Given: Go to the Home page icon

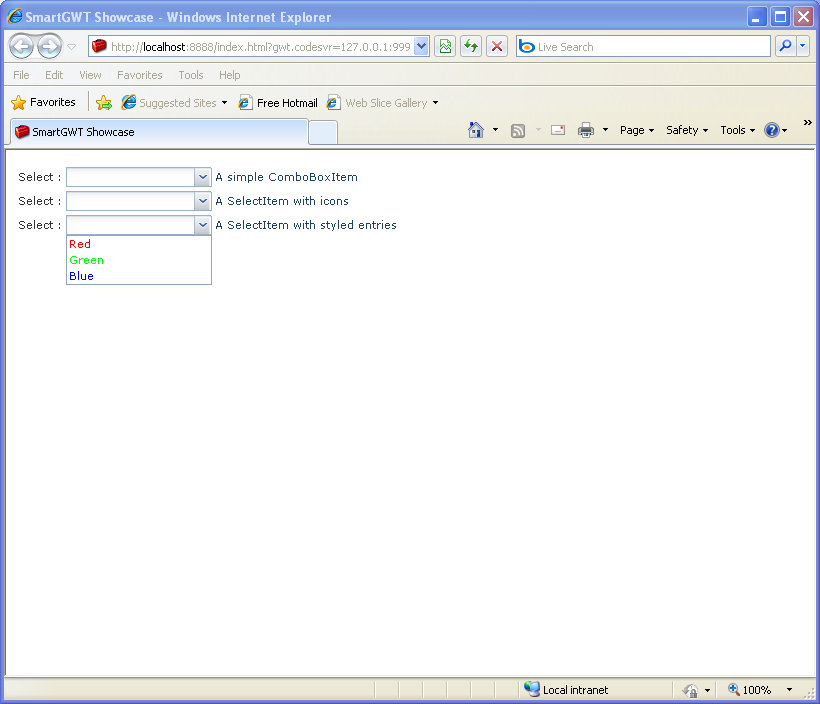Looking at the screenshot, I should coord(476,130).
